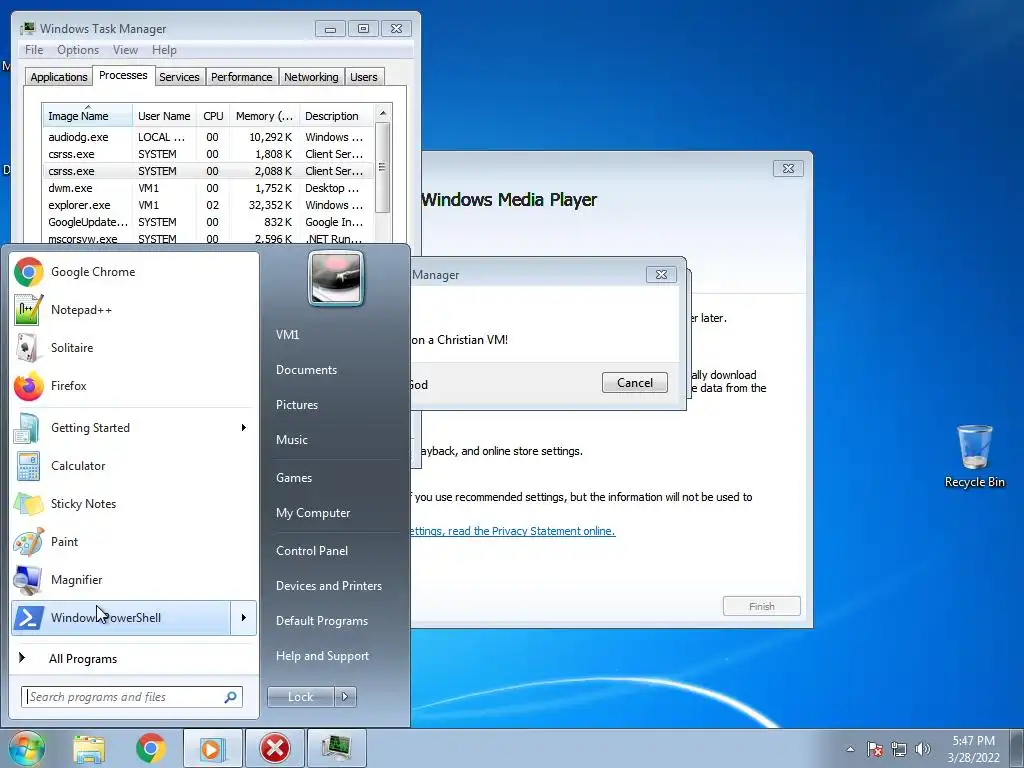Screen dimensions: 1024x768
Task: Open Recycle Bin on the desktop
Action: (974, 456)
